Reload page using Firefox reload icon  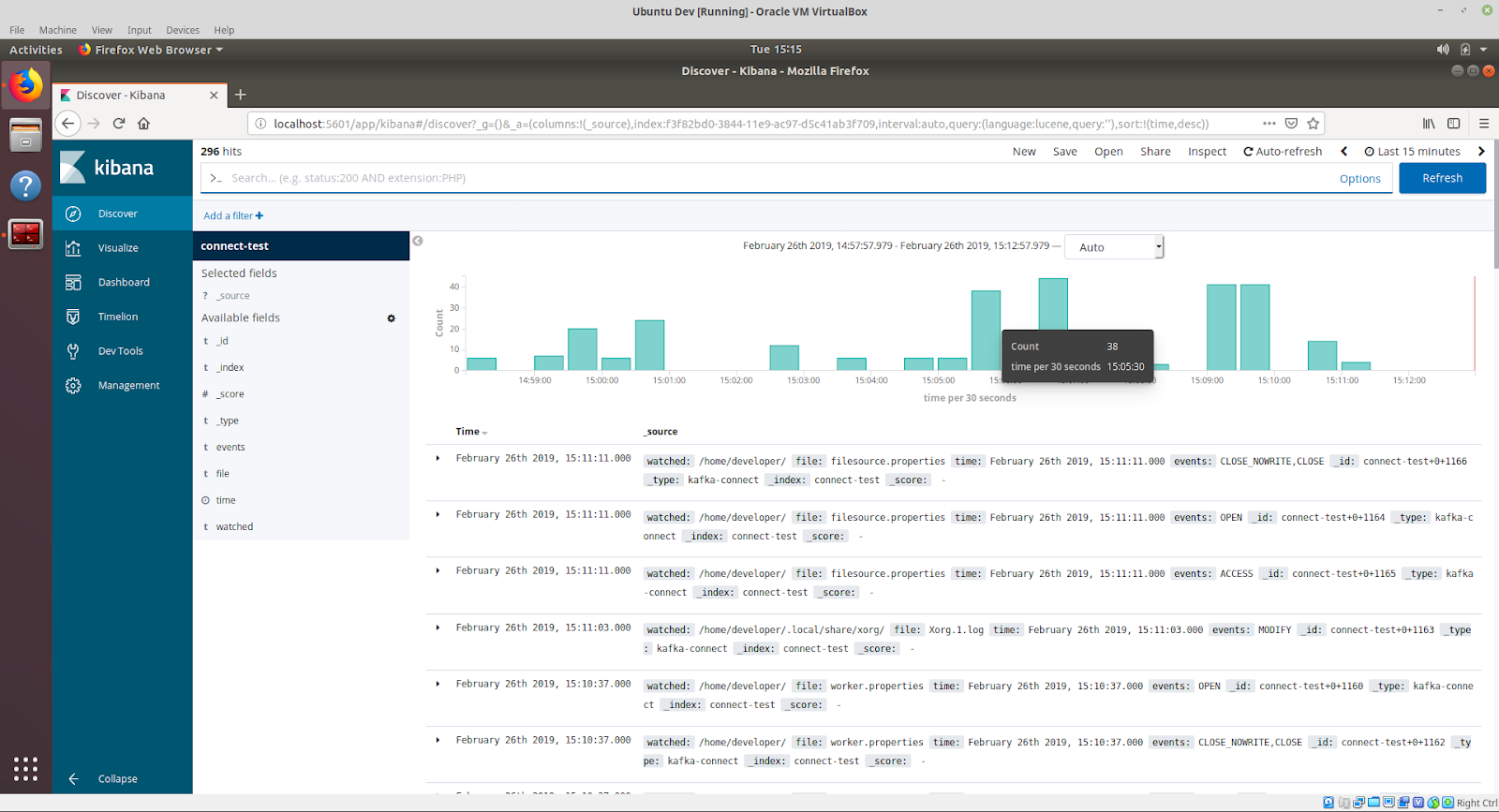click(x=119, y=124)
